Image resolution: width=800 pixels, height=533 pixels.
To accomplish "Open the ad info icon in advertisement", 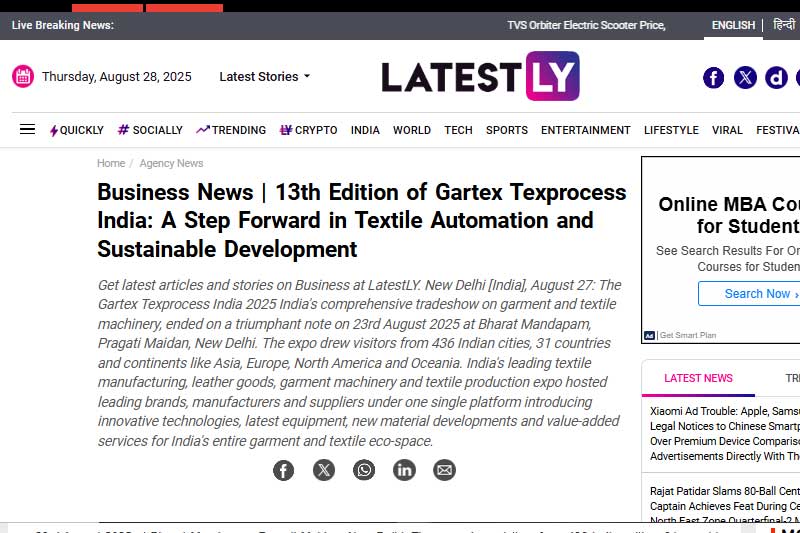I will (649, 336).
